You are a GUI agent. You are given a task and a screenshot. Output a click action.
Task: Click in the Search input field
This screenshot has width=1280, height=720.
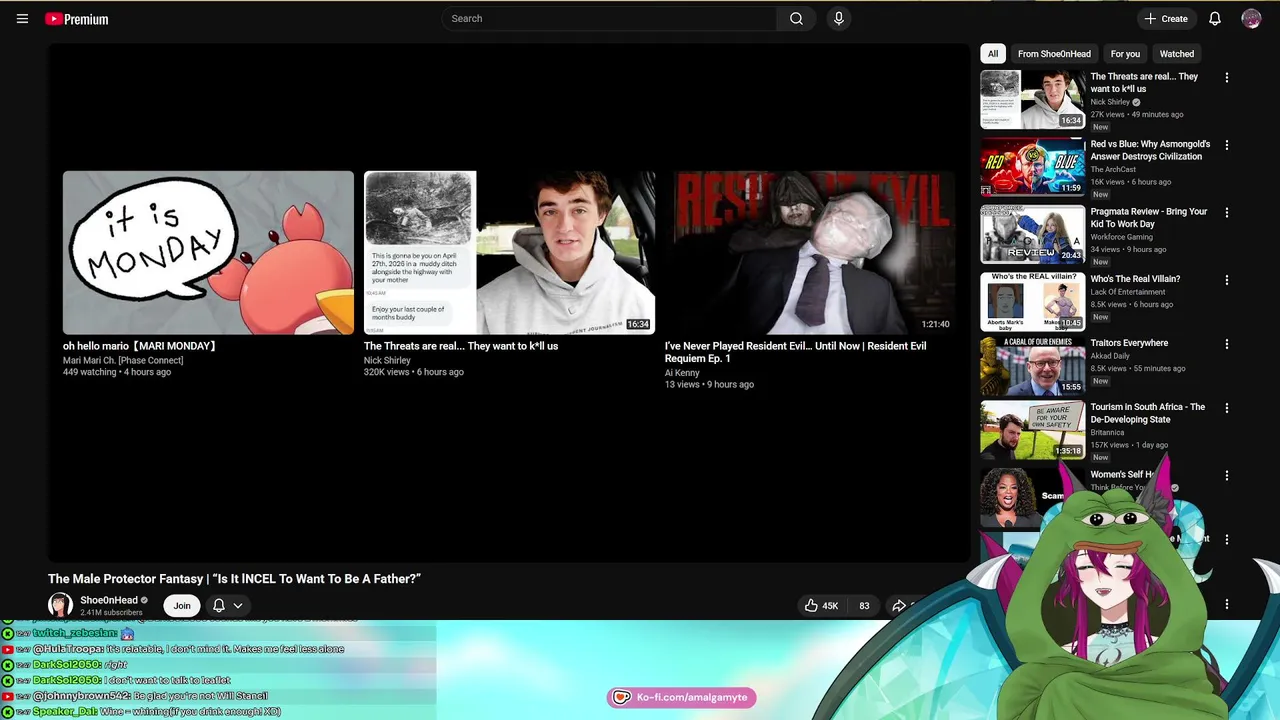click(x=609, y=18)
